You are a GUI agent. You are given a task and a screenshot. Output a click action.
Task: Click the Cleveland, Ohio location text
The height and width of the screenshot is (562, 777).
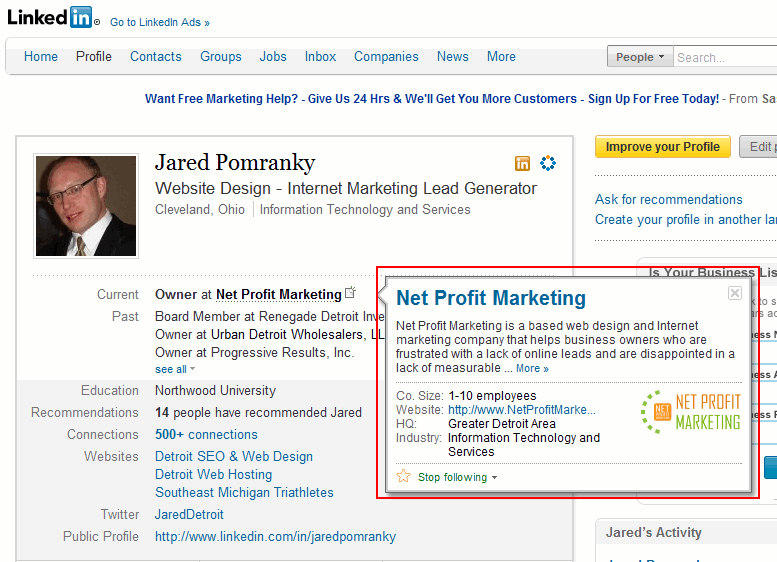click(200, 210)
